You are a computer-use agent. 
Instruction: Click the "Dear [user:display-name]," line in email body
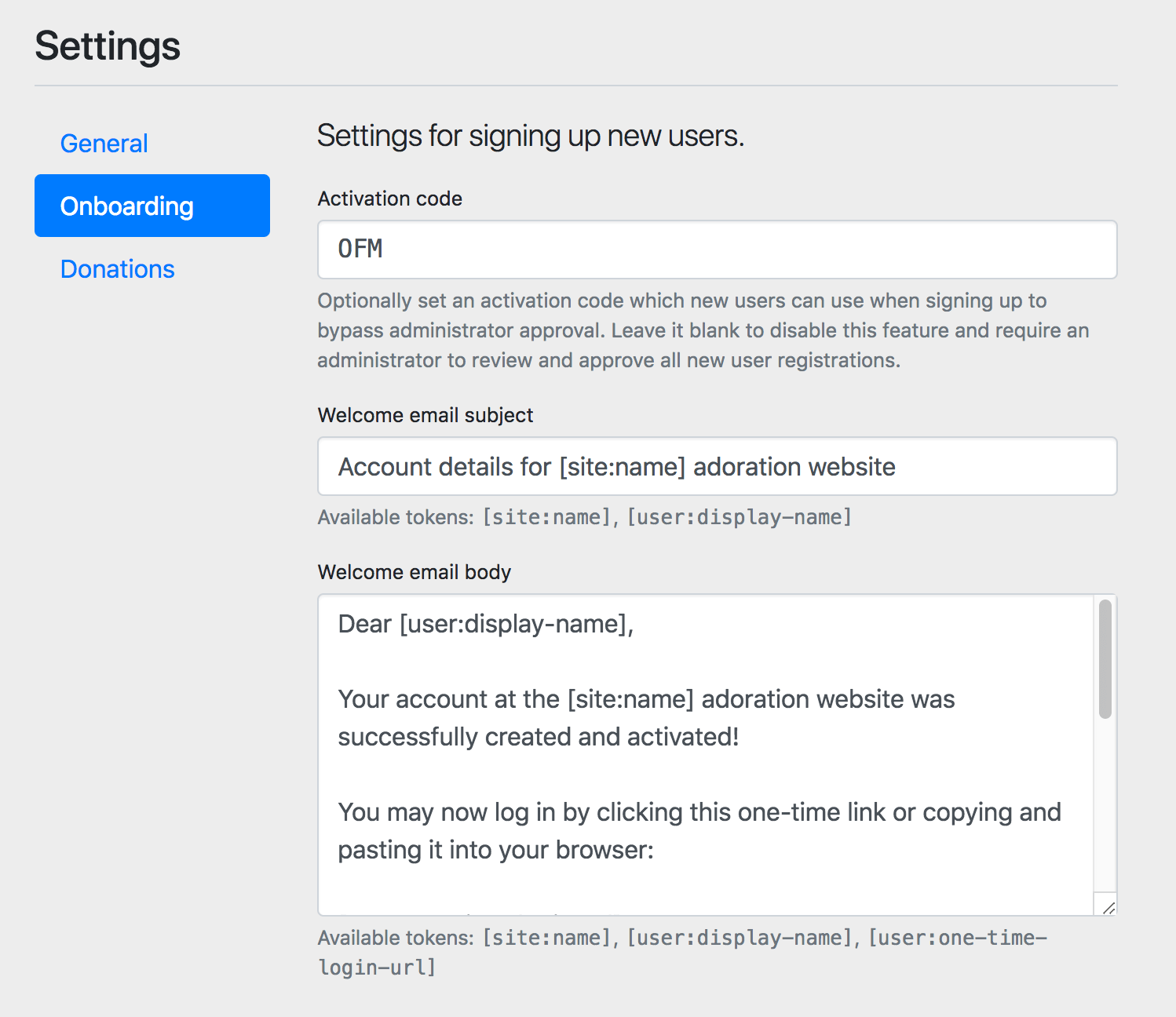pyautogui.click(x=485, y=624)
